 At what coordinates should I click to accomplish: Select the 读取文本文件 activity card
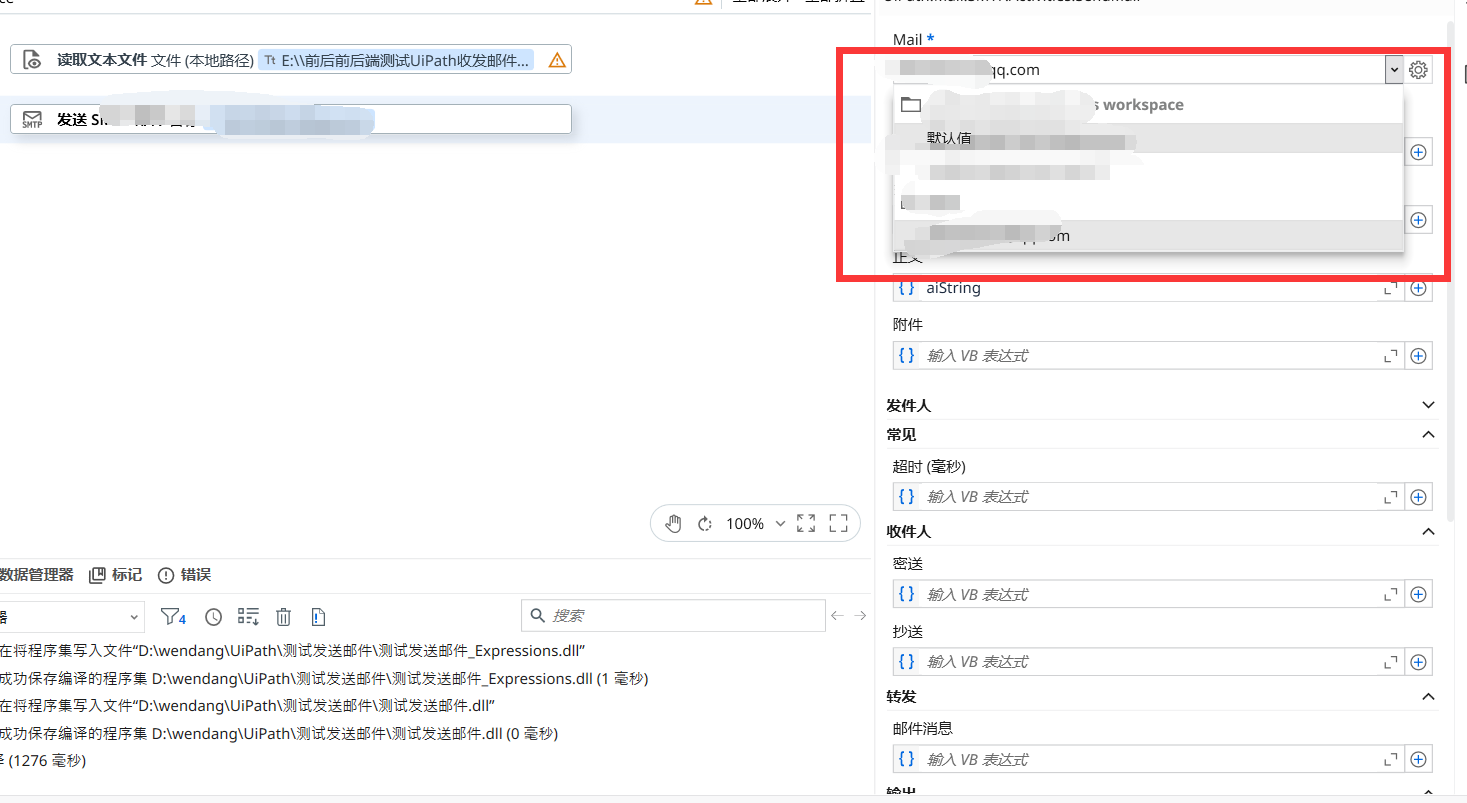291,60
